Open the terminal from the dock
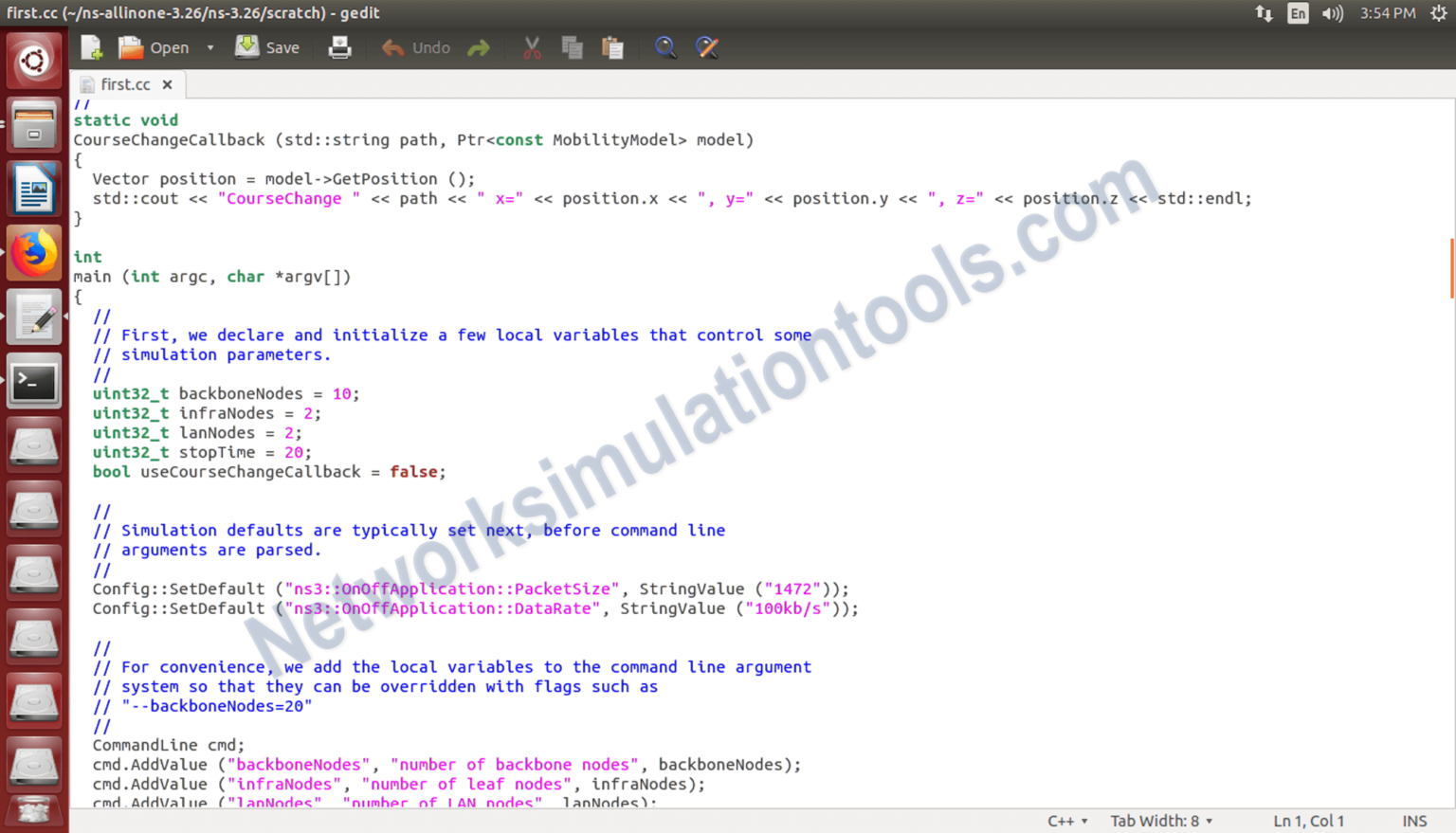1456x833 pixels. 33,381
